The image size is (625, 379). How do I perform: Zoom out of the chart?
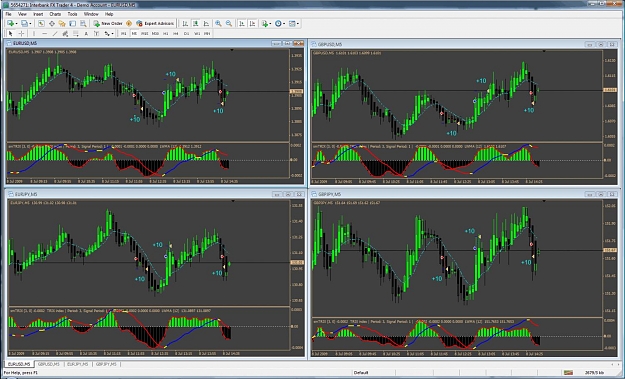click(229, 24)
